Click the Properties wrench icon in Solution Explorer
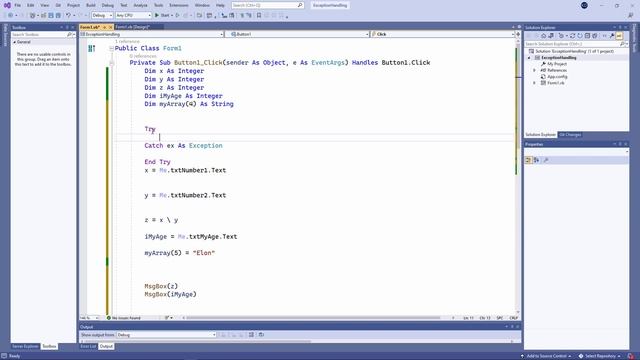 [611, 36]
